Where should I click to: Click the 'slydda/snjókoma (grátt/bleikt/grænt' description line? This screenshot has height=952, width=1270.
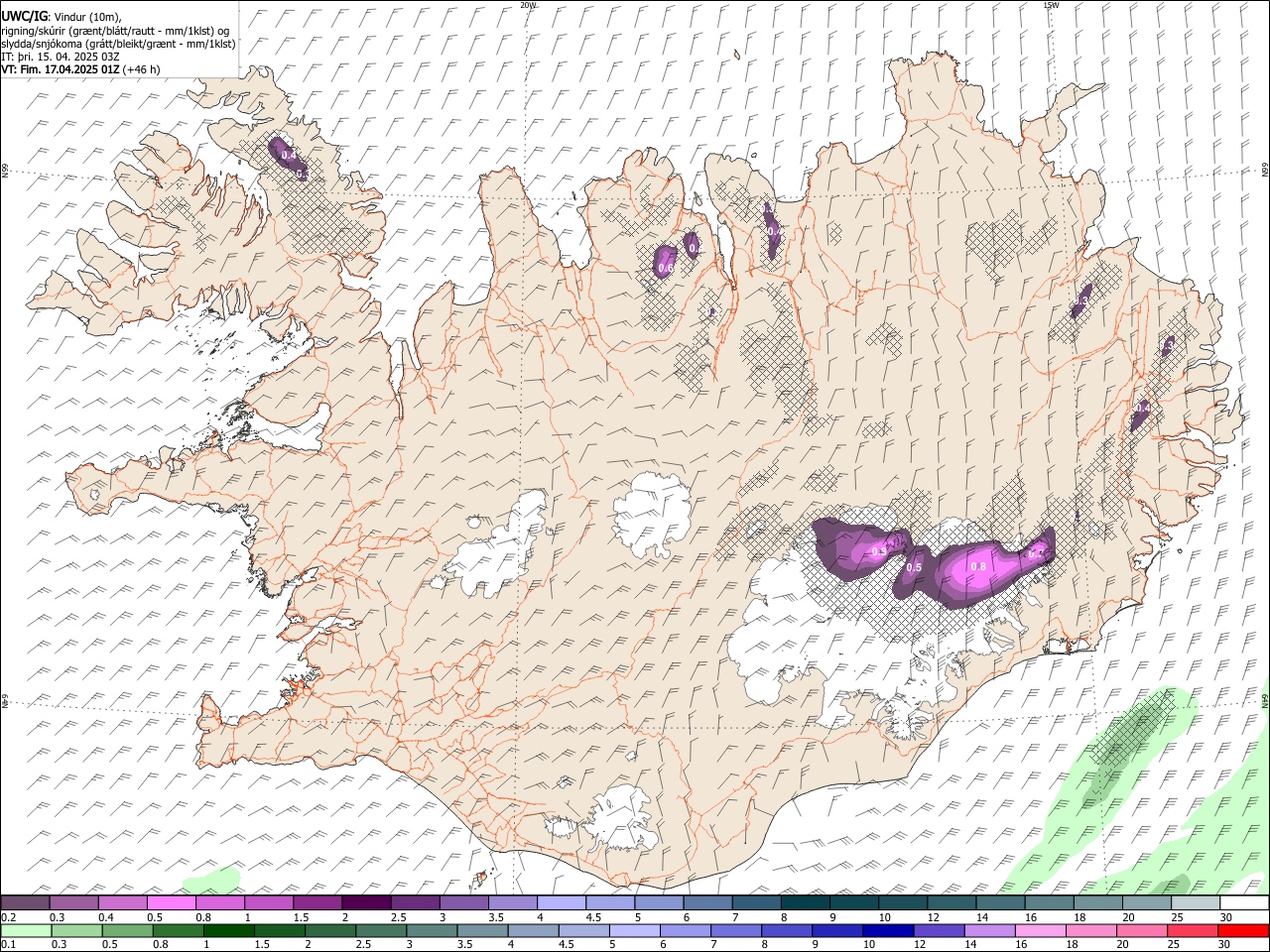(118, 44)
